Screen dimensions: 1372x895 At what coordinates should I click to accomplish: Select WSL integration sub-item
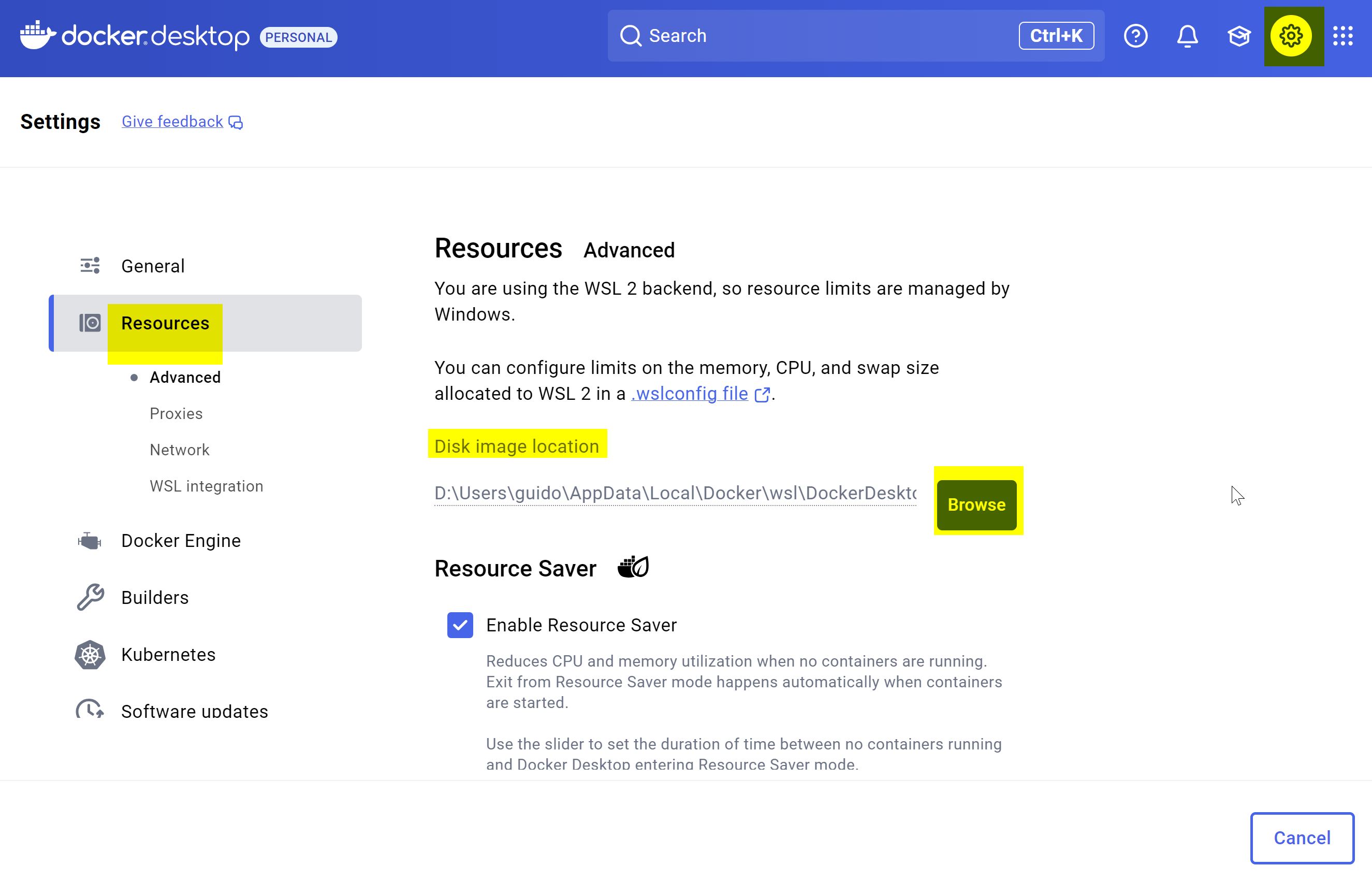point(206,486)
